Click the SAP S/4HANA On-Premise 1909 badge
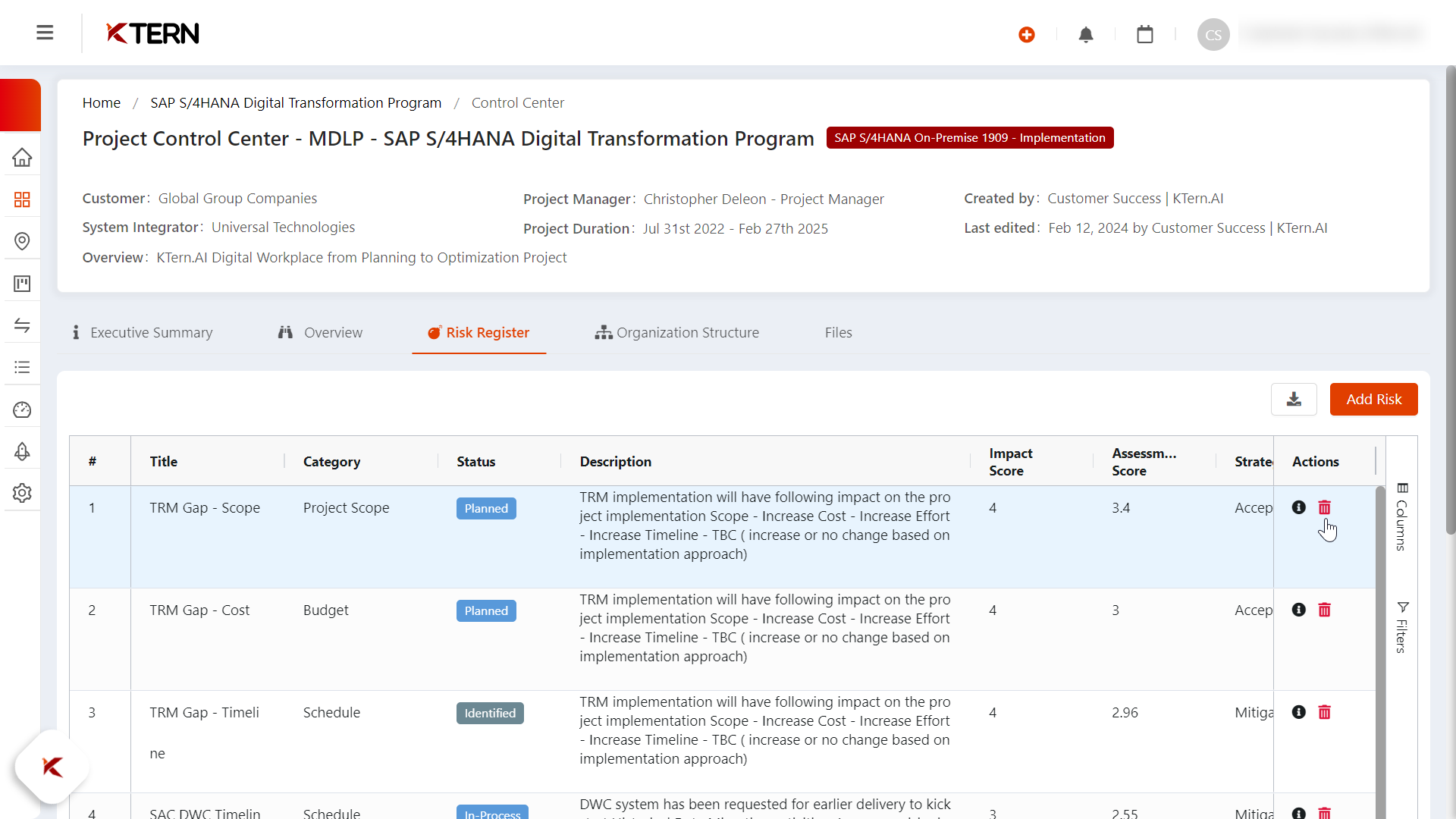 click(x=970, y=138)
